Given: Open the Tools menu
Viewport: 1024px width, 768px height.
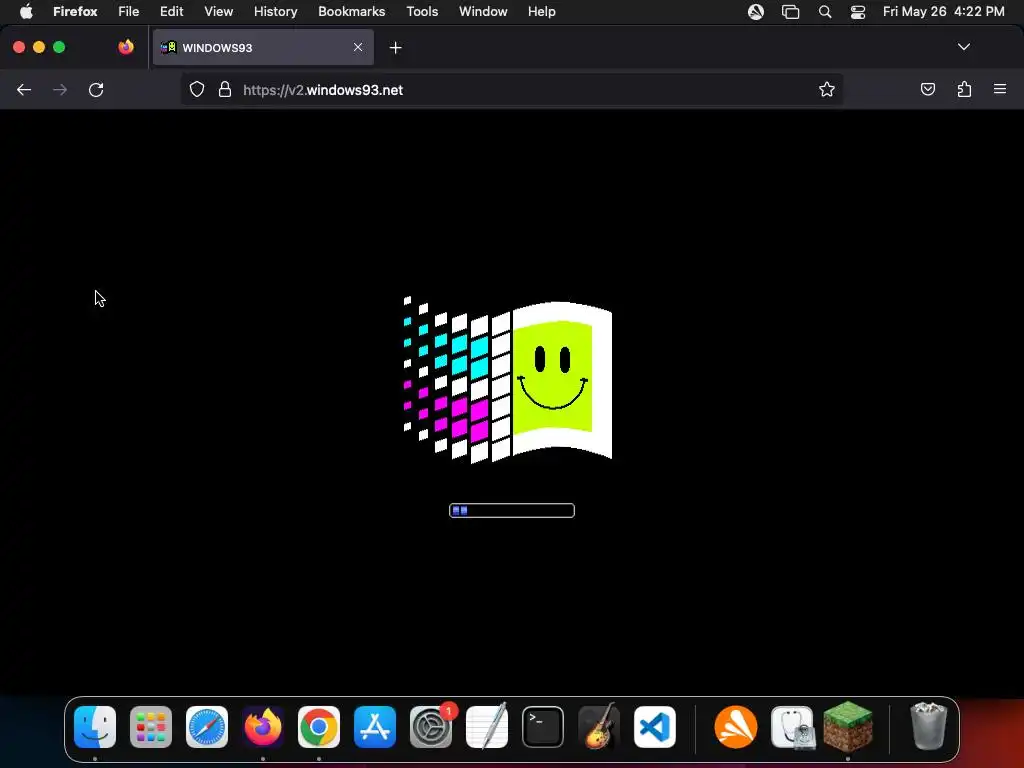Looking at the screenshot, I should point(422,11).
